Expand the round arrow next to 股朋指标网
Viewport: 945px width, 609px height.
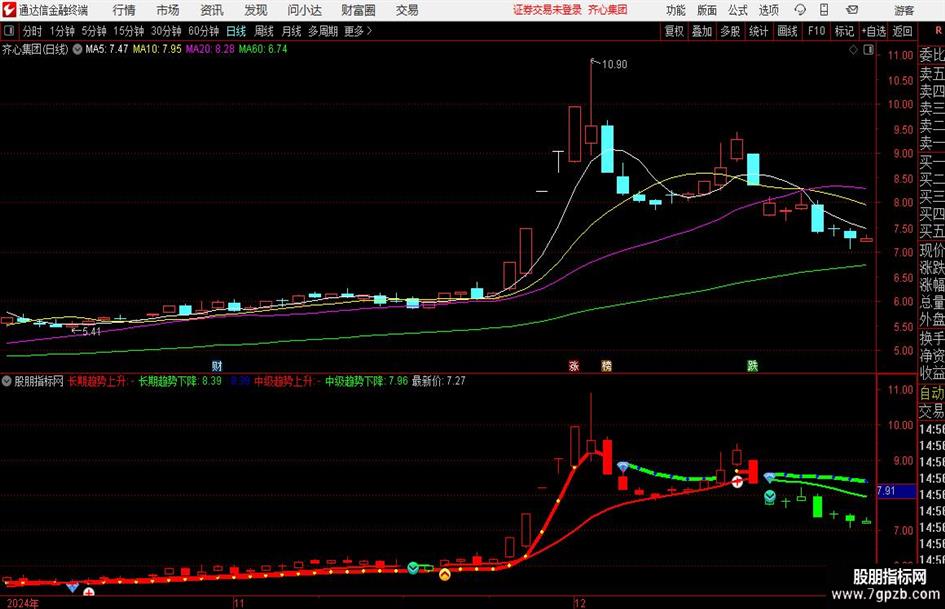(7, 381)
